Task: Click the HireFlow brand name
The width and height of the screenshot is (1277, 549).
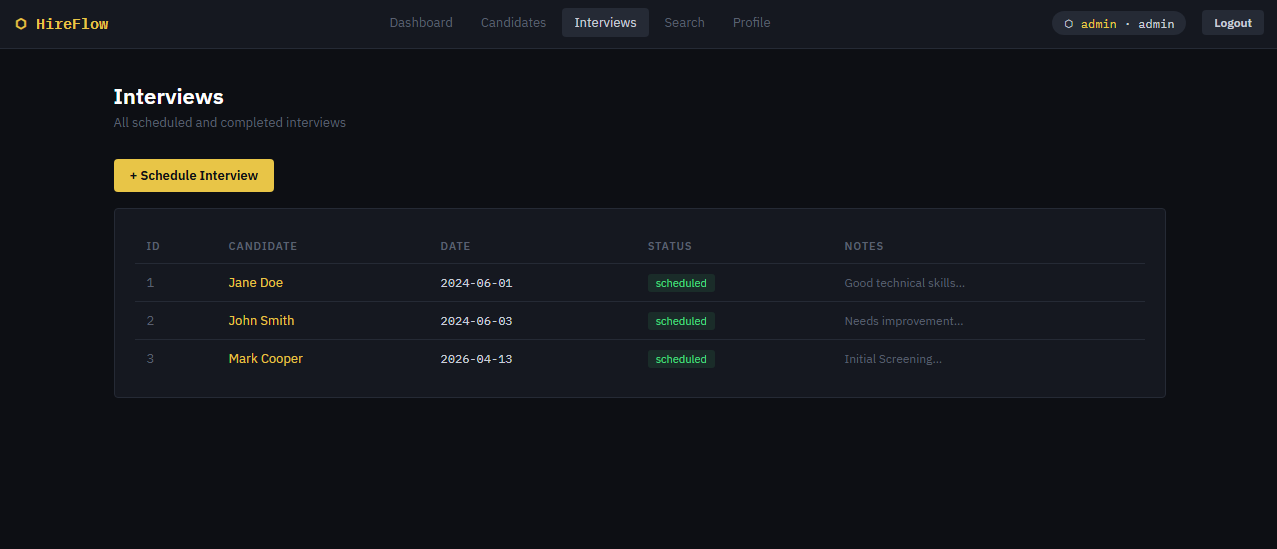Action: point(72,24)
